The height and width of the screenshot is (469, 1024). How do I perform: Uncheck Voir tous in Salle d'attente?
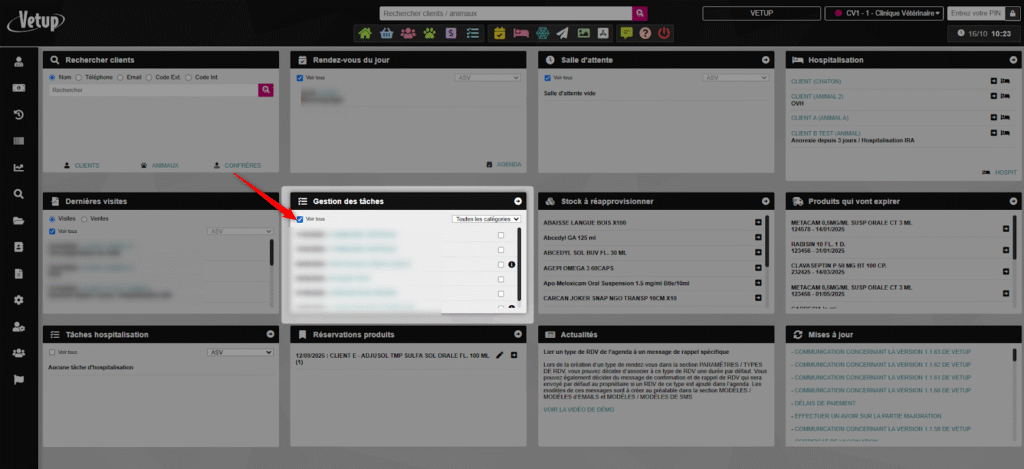pos(547,77)
